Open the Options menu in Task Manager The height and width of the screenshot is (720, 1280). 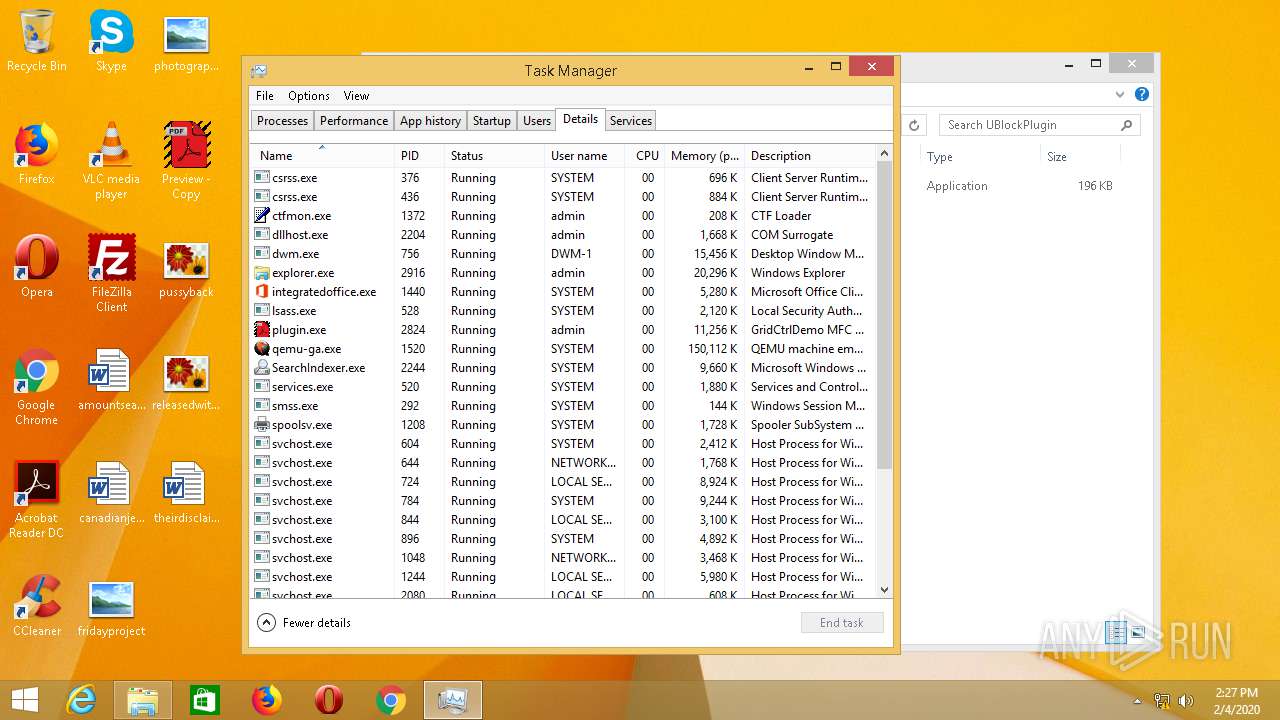click(x=309, y=96)
